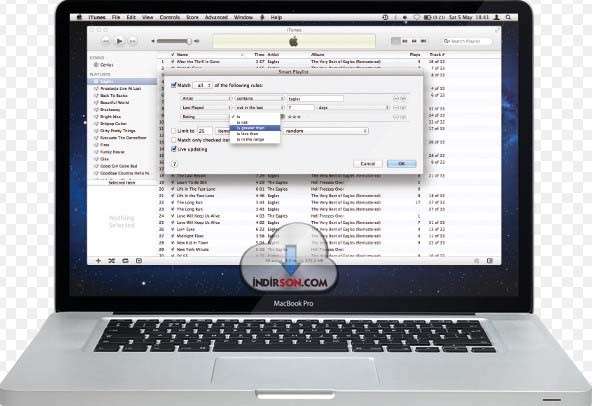Open the 'random' selection popup
Screen dimensions: 592x406
click(326, 131)
